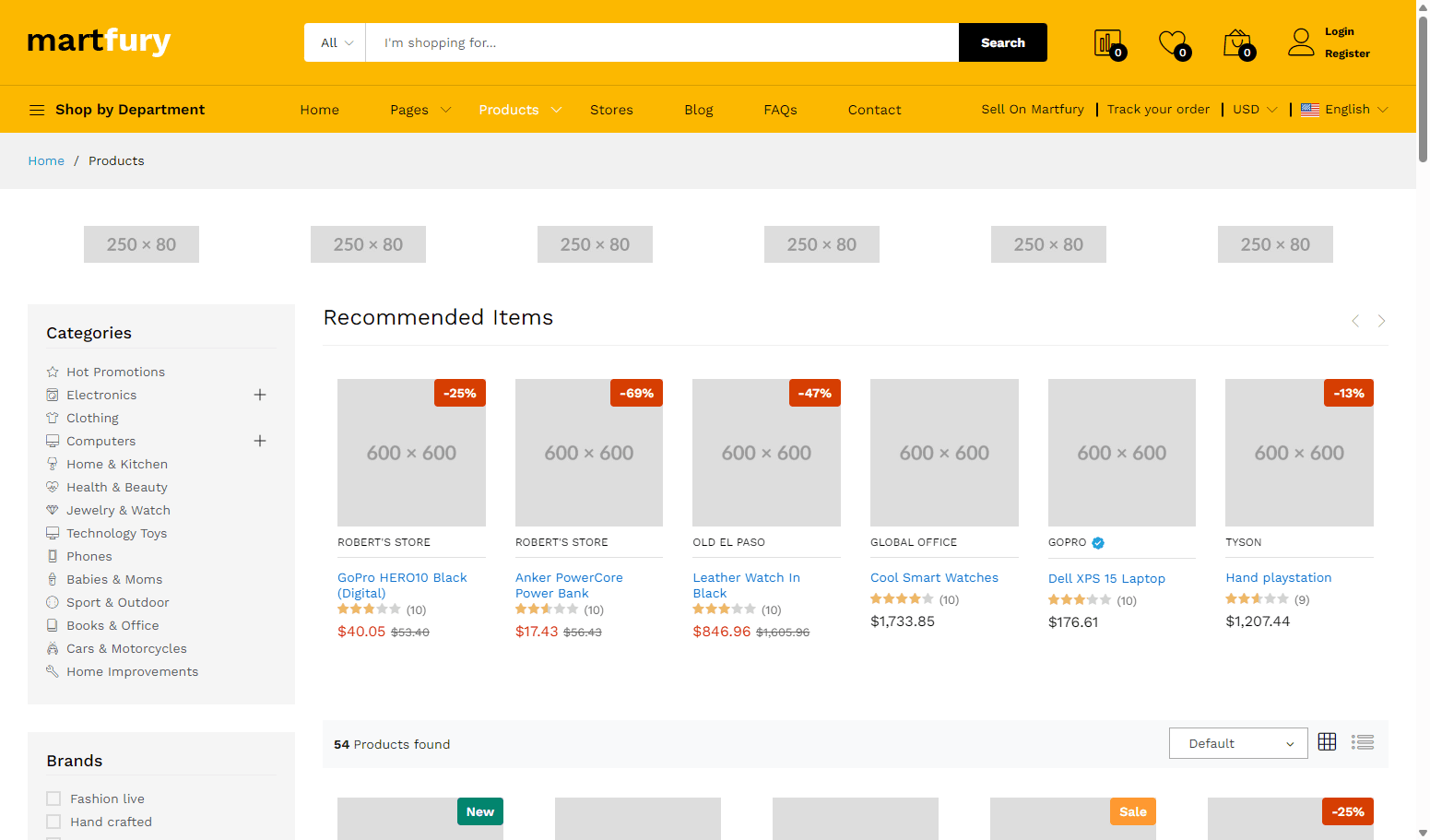Open the Pages menu
This screenshot has height=840, width=1430.
click(420, 110)
